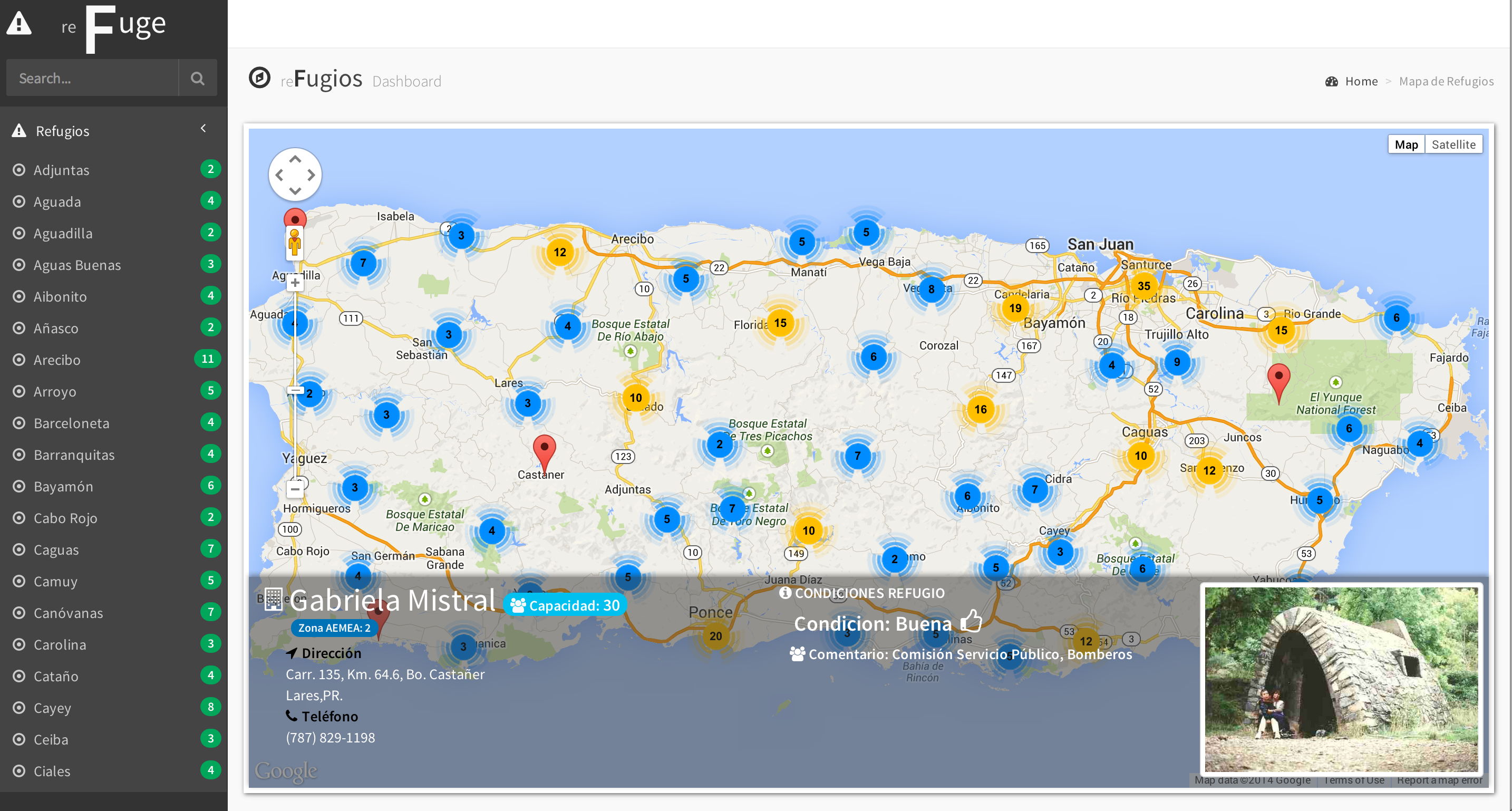Screen dimensions: 1512x811
Task: Click the search magnifier button
Action: [197, 78]
